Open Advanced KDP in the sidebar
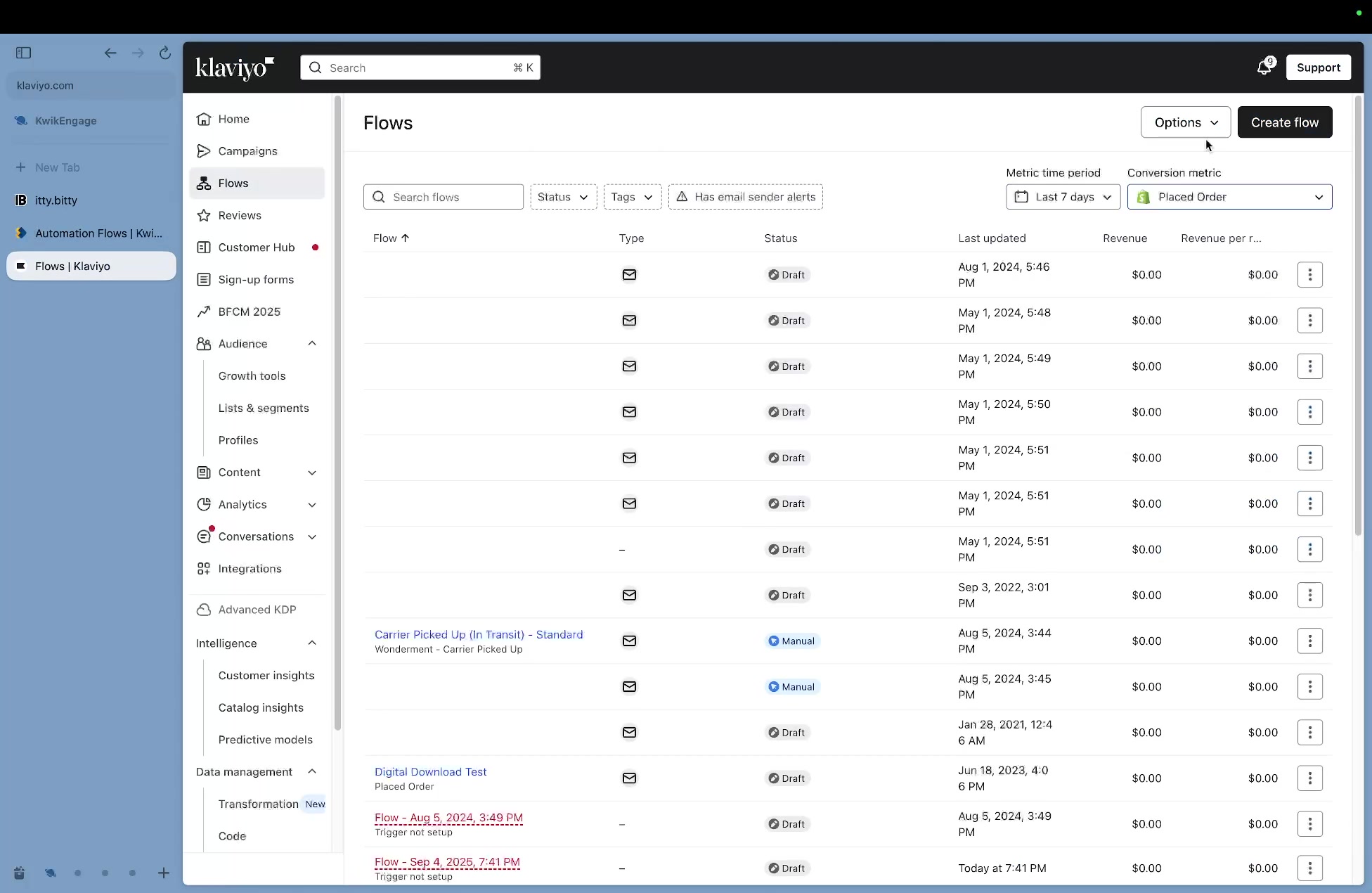The width and height of the screenshot is (1372, 893). tap(257, 610)
